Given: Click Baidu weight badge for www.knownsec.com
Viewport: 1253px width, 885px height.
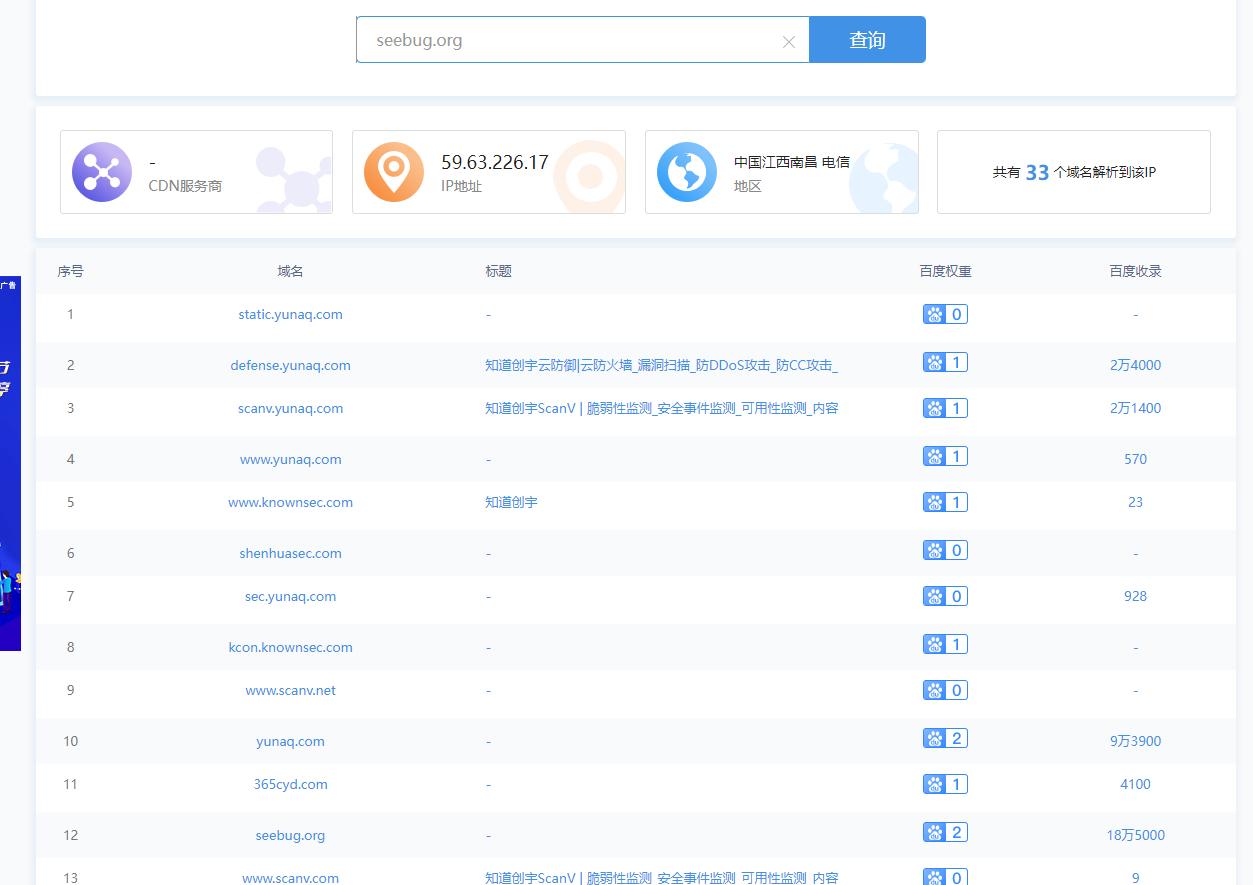Looking at the screenshot, I should 945,502.
